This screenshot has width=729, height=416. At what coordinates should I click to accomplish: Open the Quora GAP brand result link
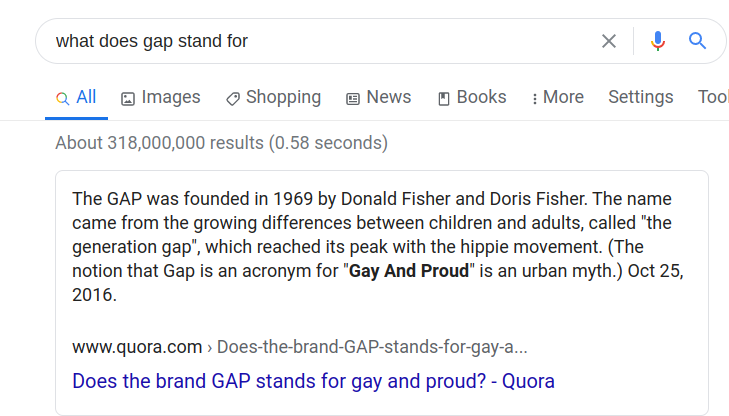pos(313,381)
